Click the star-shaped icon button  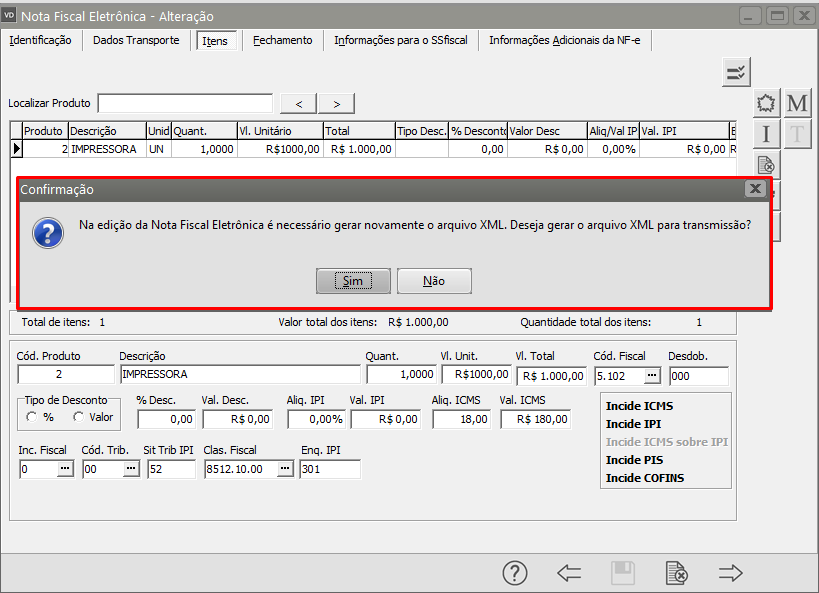tap(767, 103)
